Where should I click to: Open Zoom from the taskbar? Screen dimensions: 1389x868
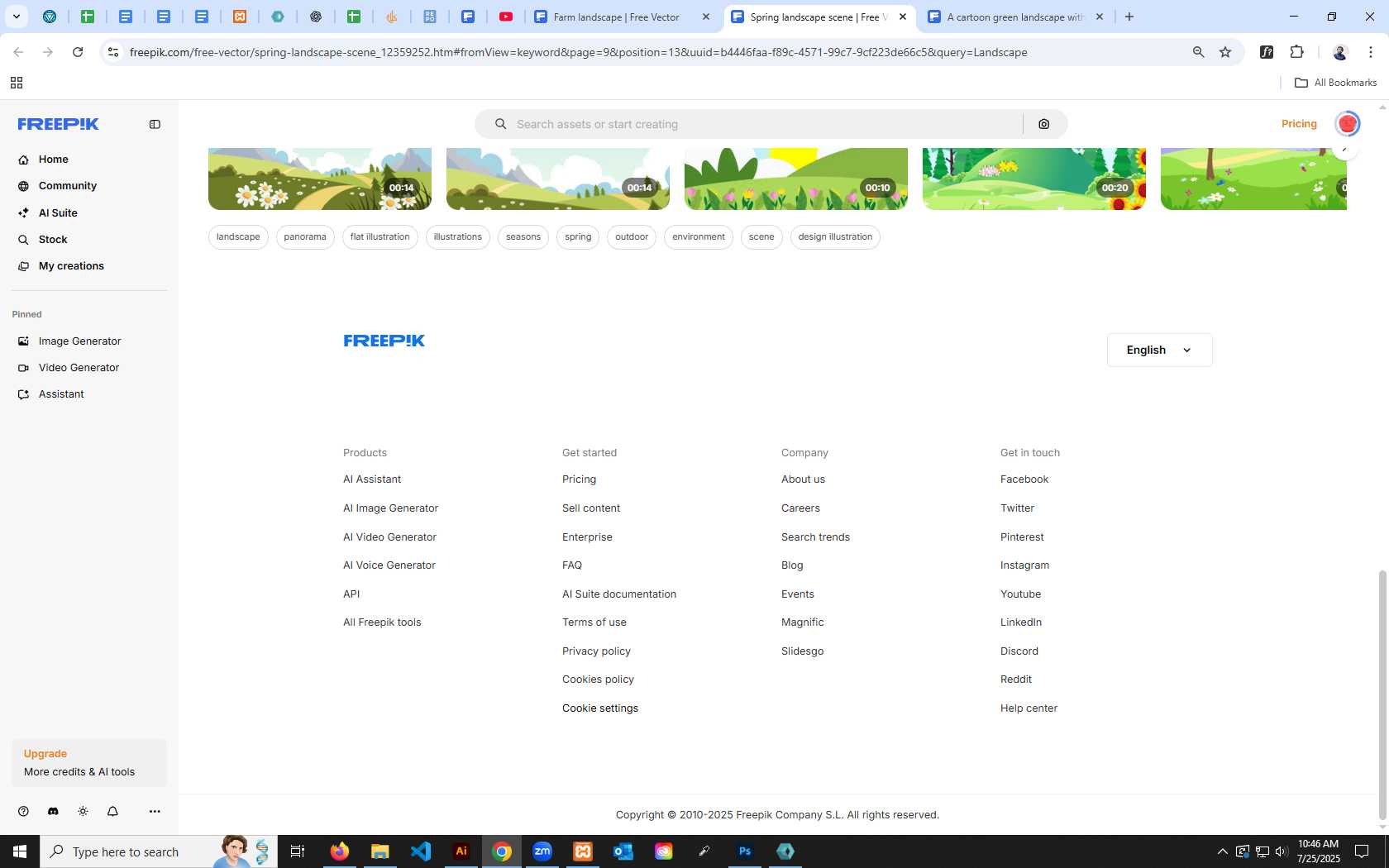click(x=542, y=851)
